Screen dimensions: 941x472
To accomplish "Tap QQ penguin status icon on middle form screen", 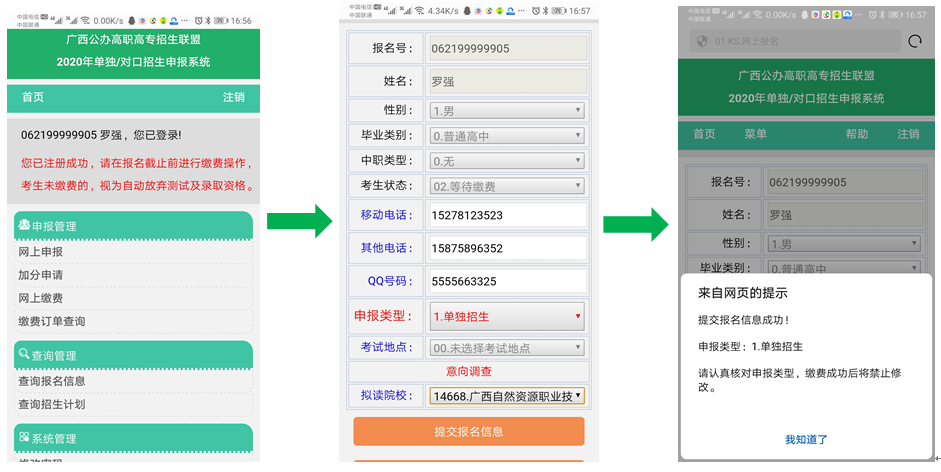I will (x=467, y=11).
